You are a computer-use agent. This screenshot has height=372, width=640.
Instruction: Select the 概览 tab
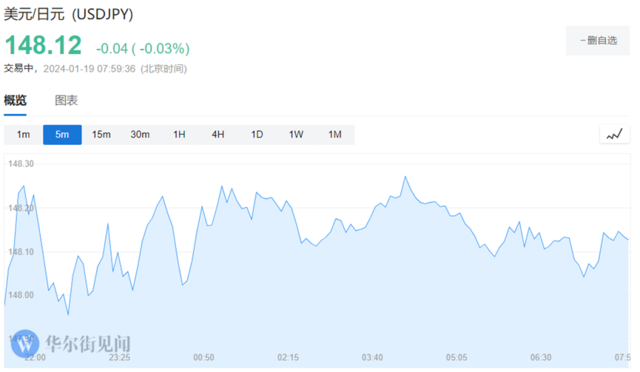pyautogui.click(x=16, y=100)
